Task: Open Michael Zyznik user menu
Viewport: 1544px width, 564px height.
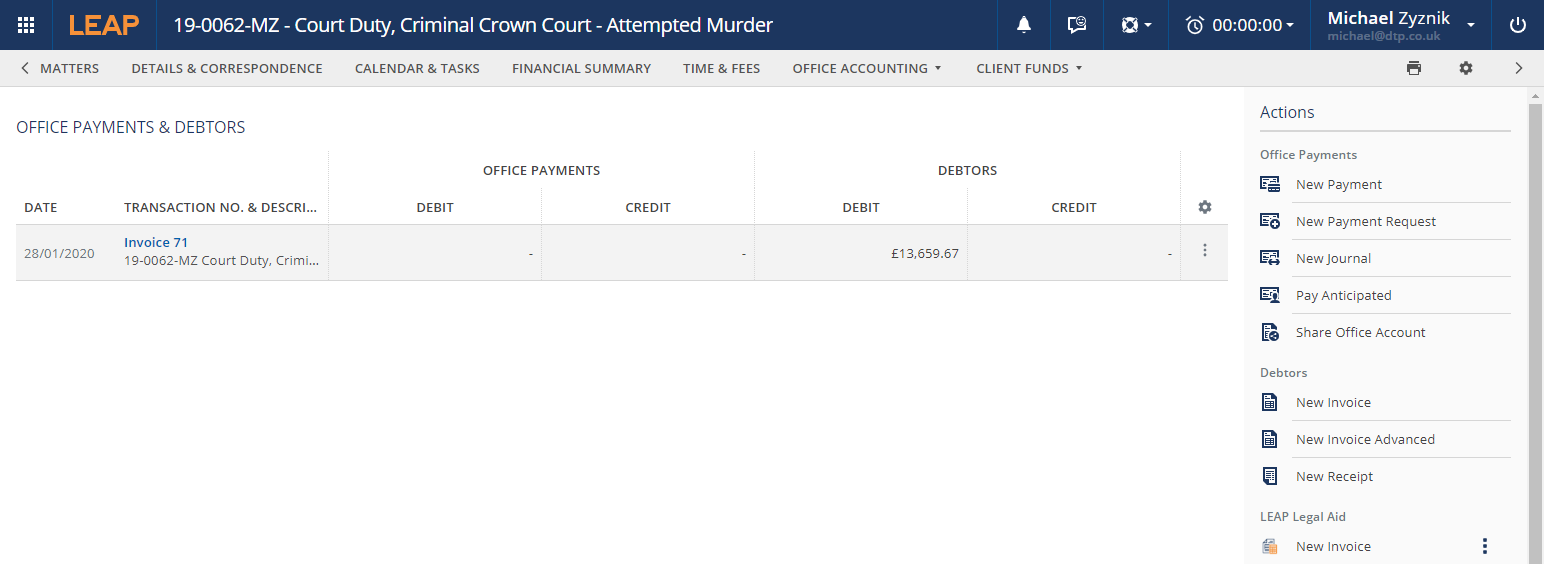Action: coord(1400,25)
